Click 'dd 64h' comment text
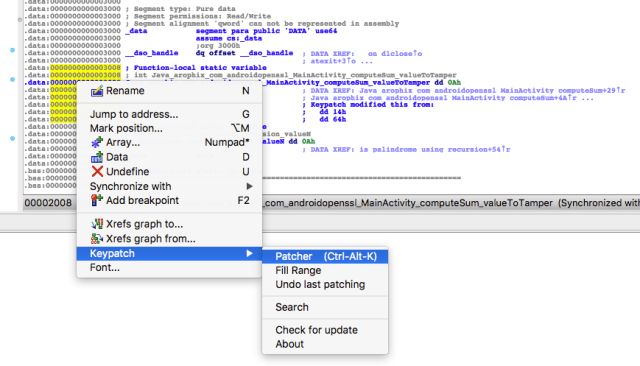Image resolution: width=640 pixels, height=366 pixels. (x=333, y=120)
